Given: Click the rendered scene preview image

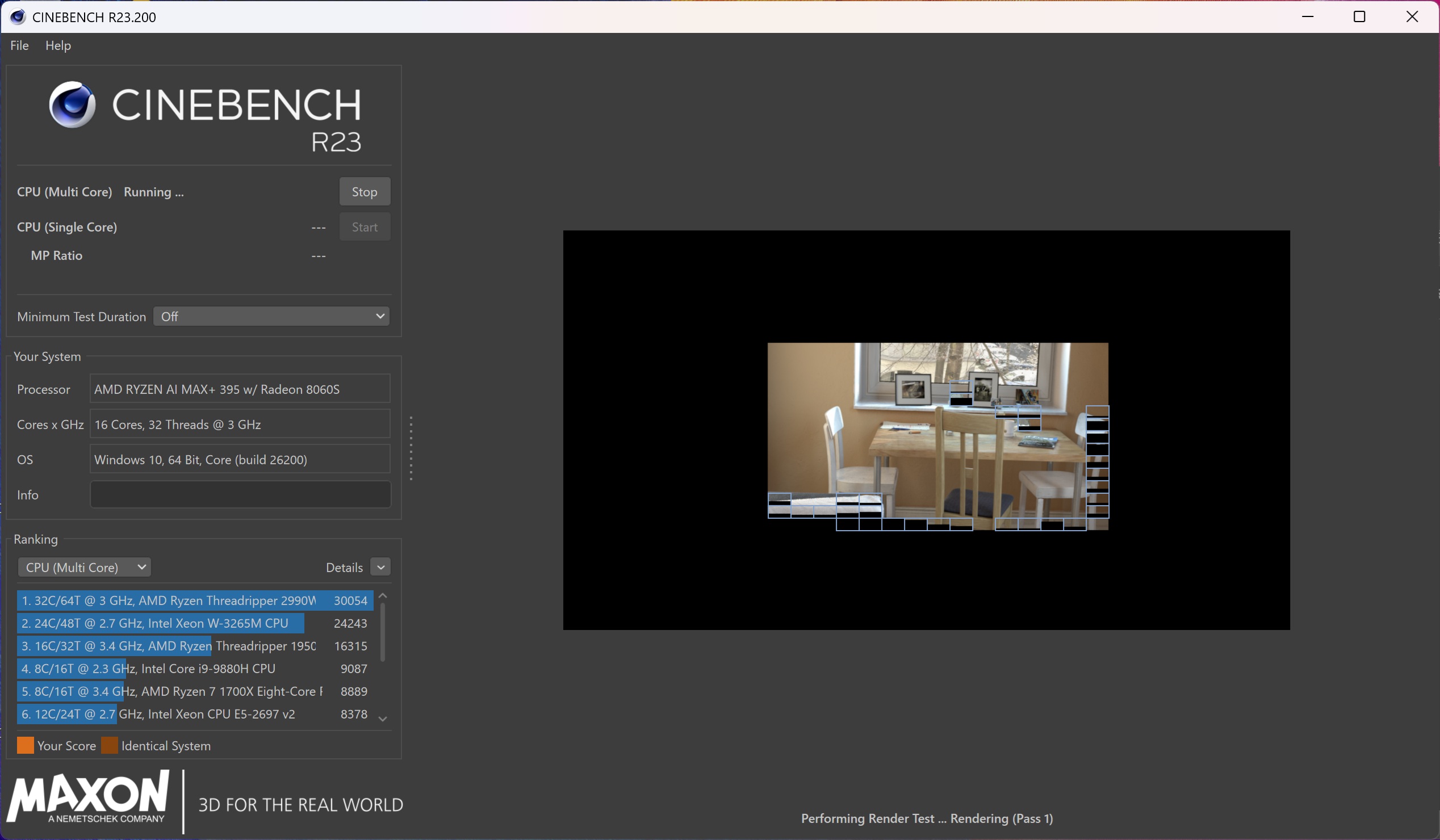Looking at the screenshot, I should 937,436.
